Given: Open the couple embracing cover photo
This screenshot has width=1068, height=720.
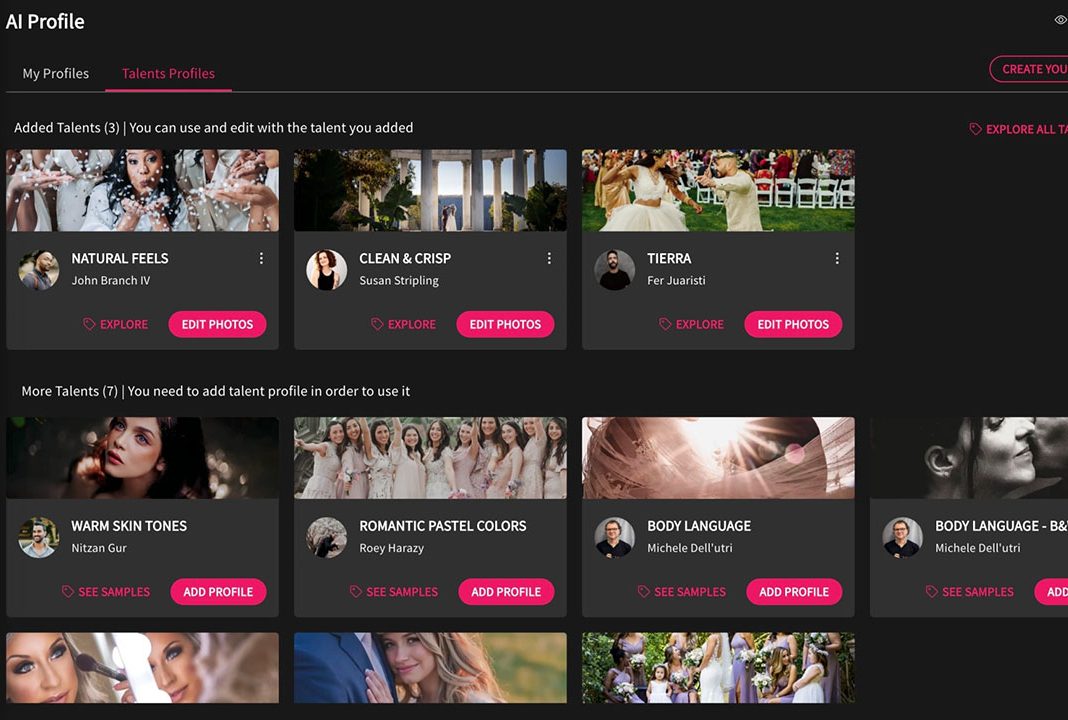Looking at the screenshot, I should tap(430, 668).
